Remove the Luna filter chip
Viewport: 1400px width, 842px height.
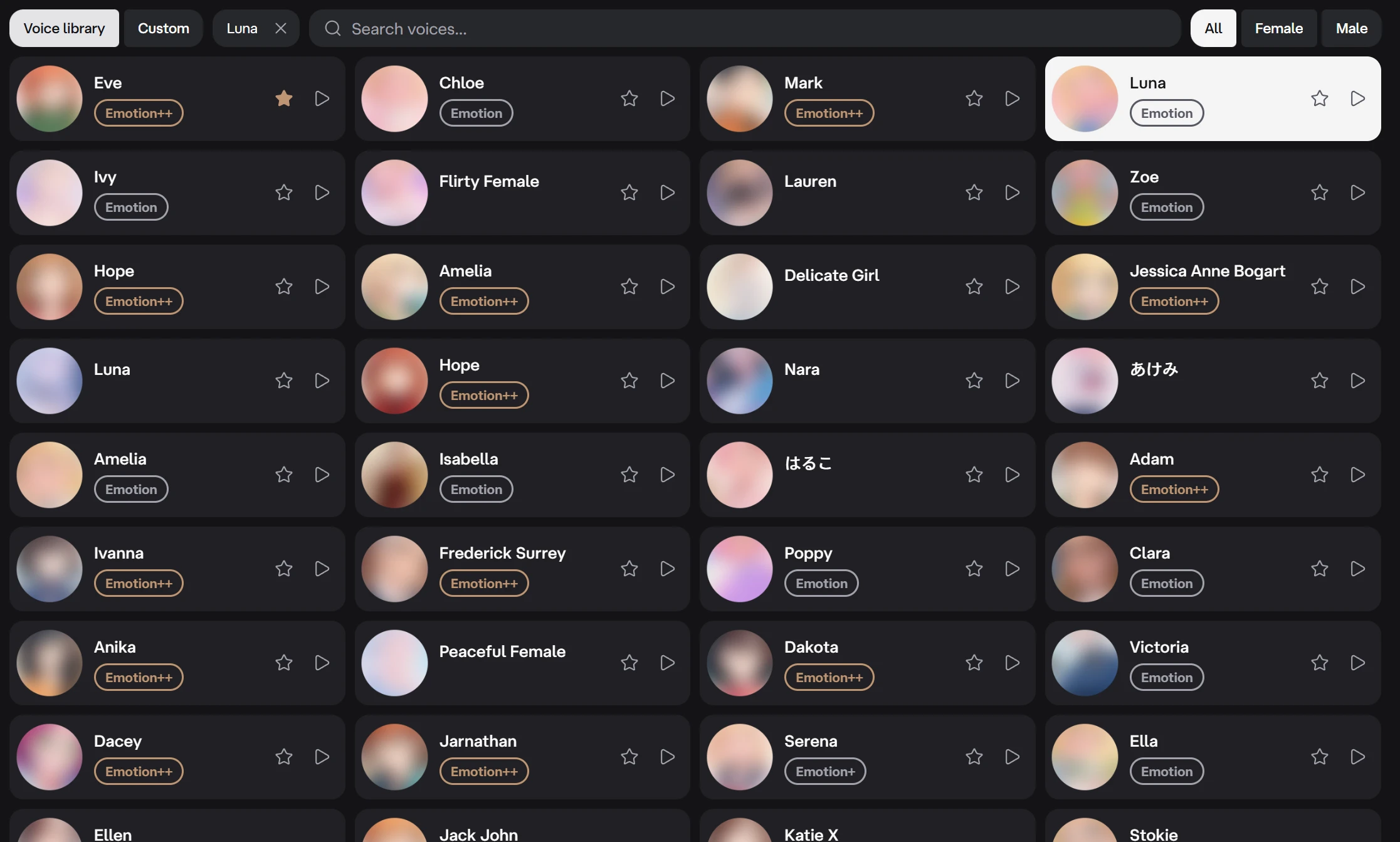pyautogui.click(x=281, y=28)
